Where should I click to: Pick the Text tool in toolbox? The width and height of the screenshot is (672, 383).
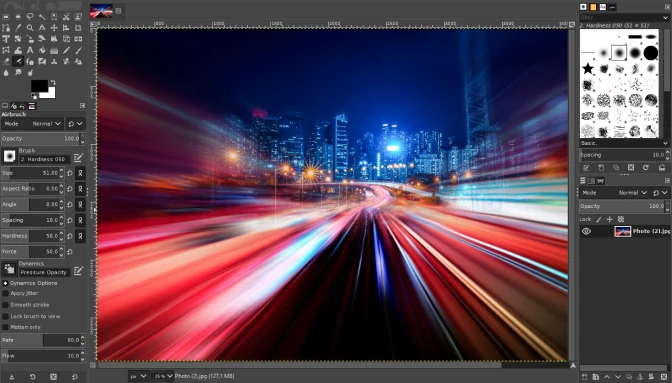tap(30, 50)
